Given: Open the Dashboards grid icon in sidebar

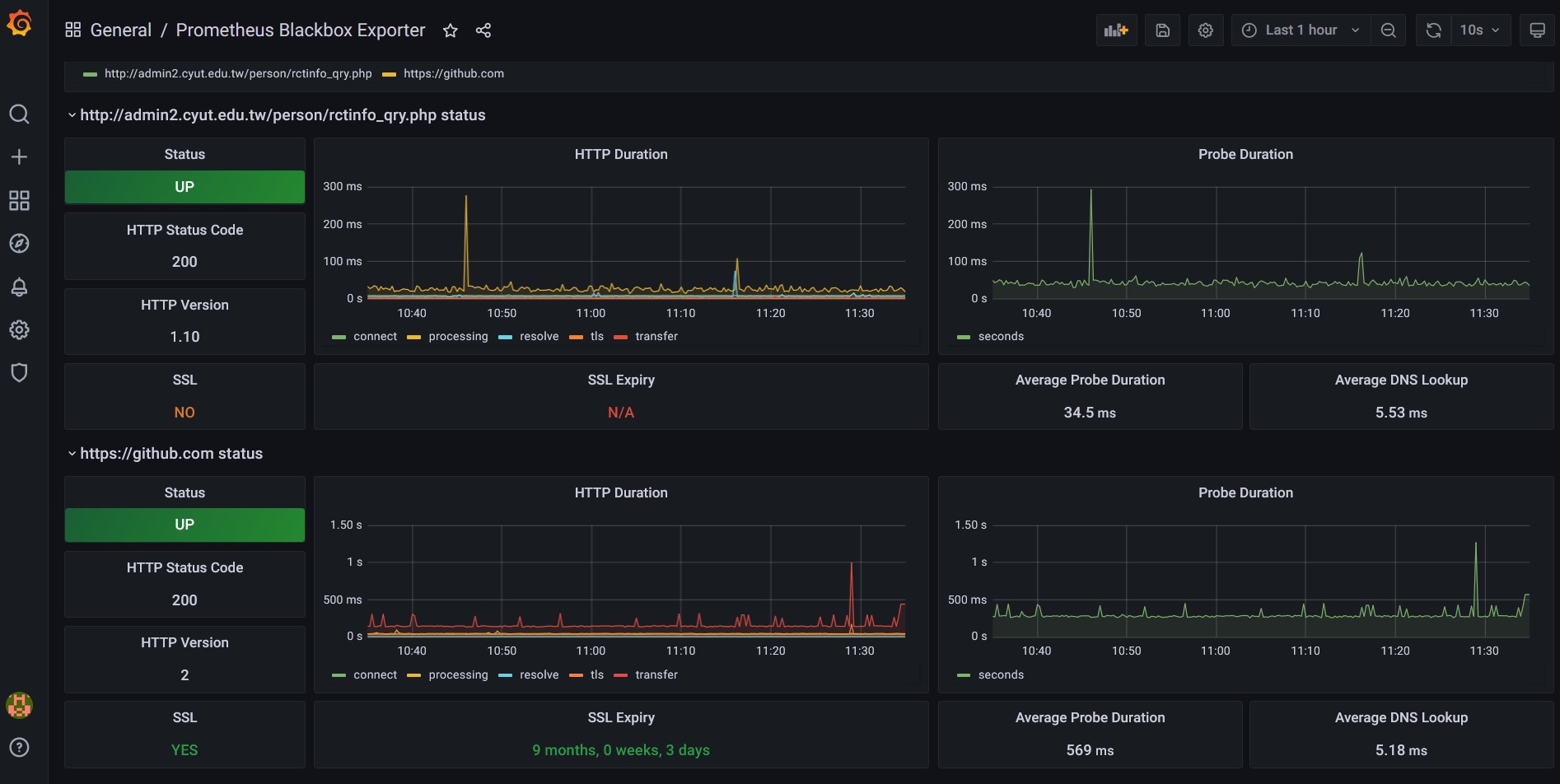Looking at the screenshot, I should point(19,200).
